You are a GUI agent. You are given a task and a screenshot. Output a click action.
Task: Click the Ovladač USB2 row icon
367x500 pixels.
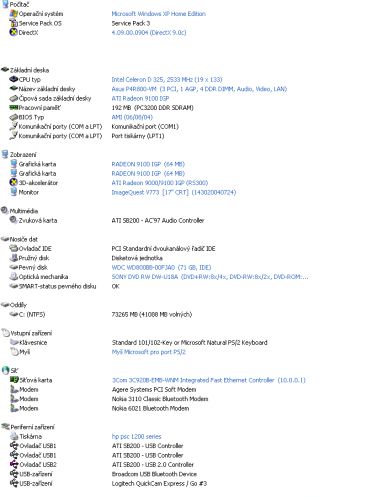(14, 464)
